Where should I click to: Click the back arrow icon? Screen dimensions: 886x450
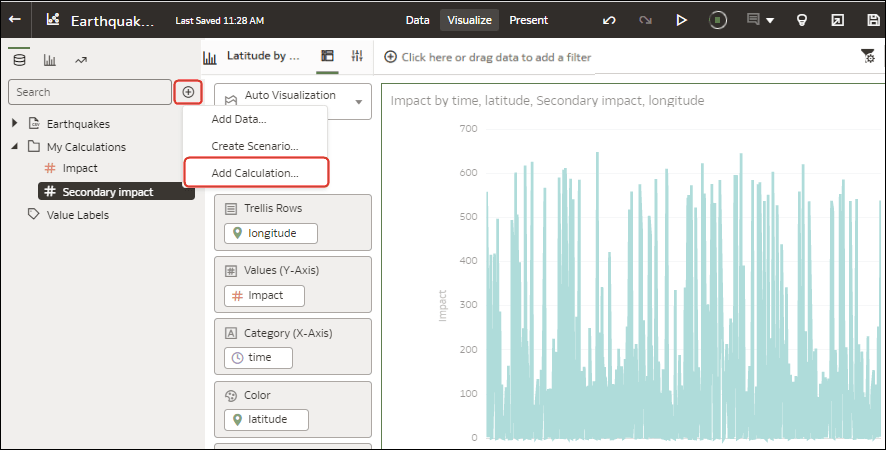click(15, 19)
